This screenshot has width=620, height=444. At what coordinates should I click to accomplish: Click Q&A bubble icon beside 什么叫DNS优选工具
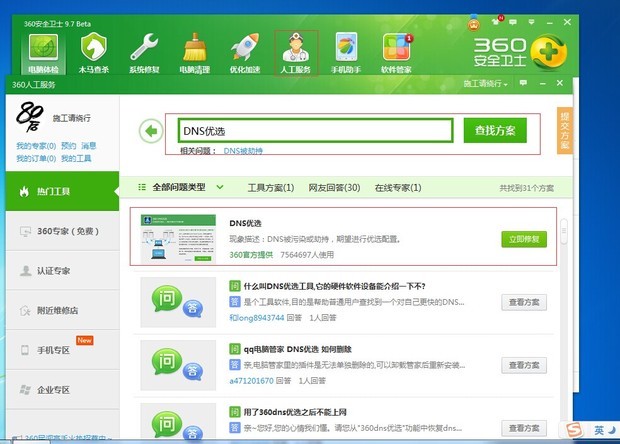[x=178, y=302]
